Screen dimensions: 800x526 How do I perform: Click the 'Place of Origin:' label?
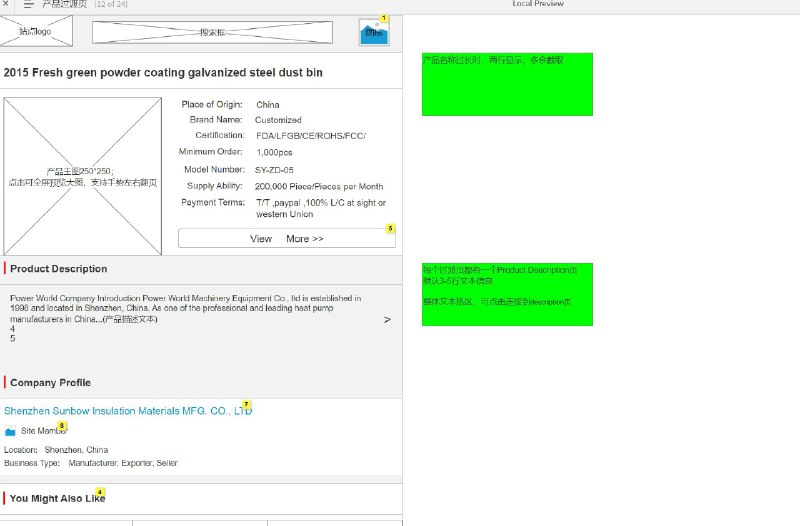point(212,104)
